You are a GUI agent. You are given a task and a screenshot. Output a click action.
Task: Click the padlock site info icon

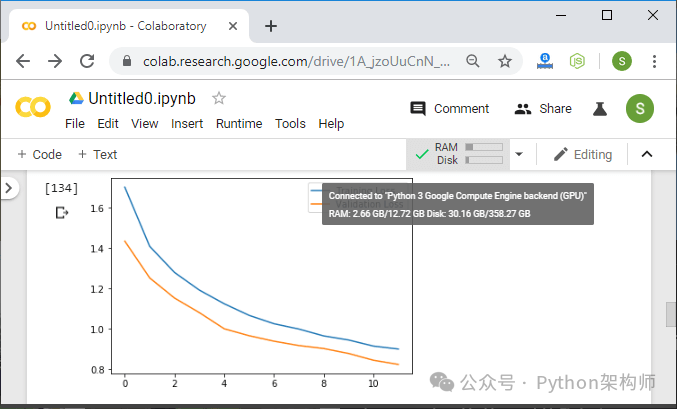coord(127,61)
